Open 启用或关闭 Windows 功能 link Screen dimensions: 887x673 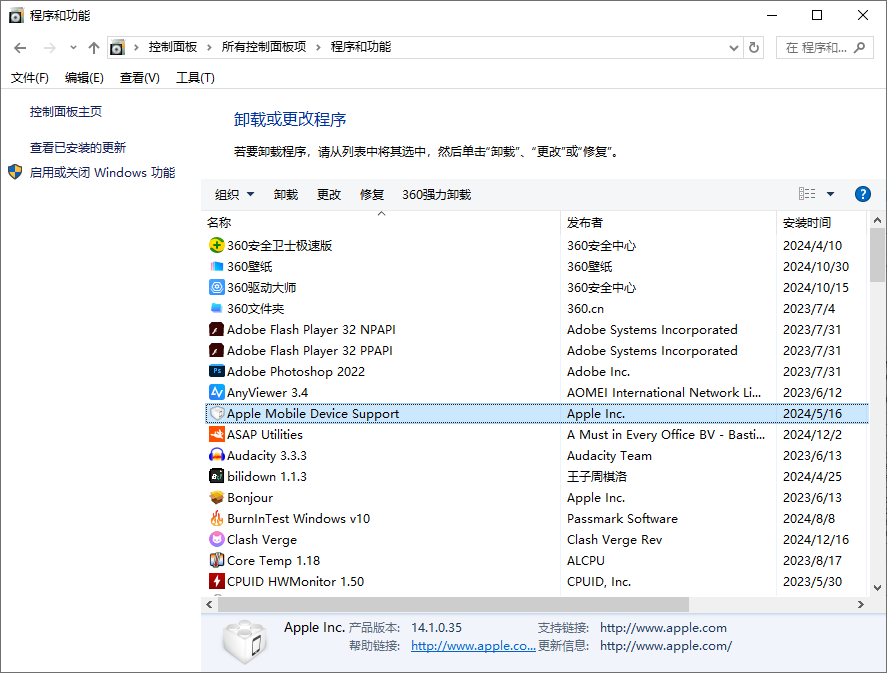[102, 172]
